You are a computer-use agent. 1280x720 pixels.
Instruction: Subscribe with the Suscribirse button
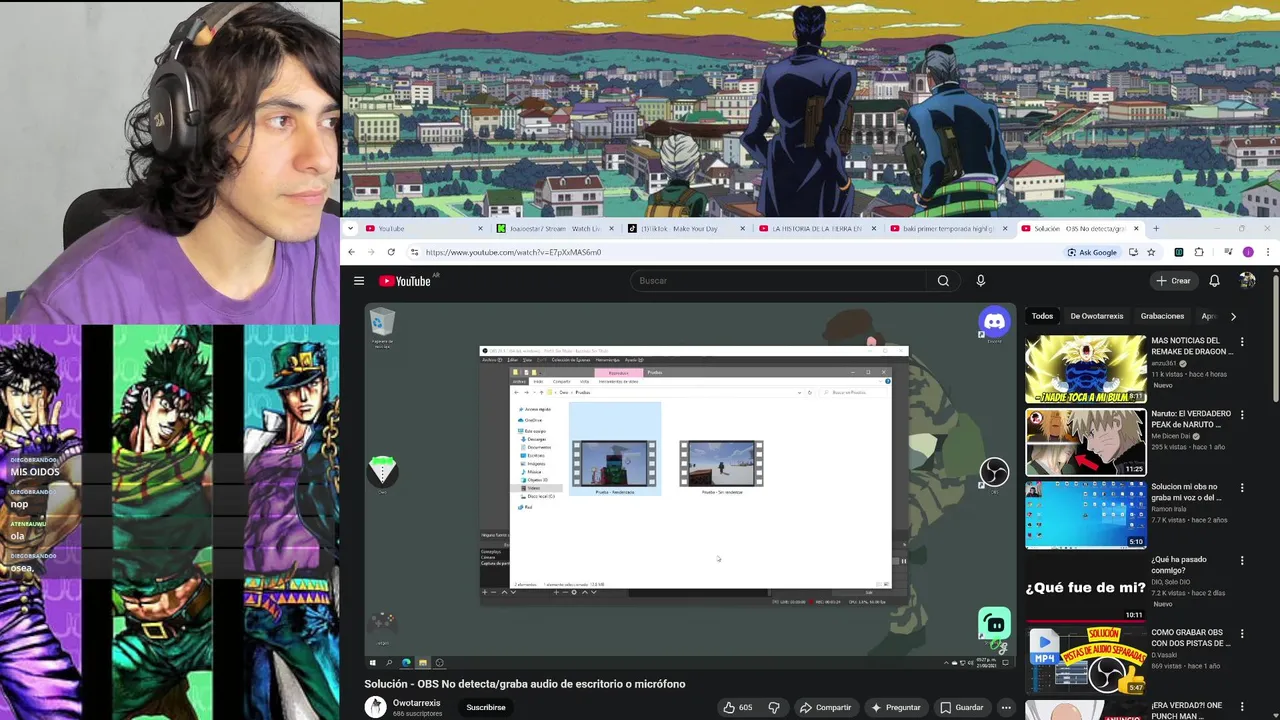pyautogui.click(x=486, y=707)
